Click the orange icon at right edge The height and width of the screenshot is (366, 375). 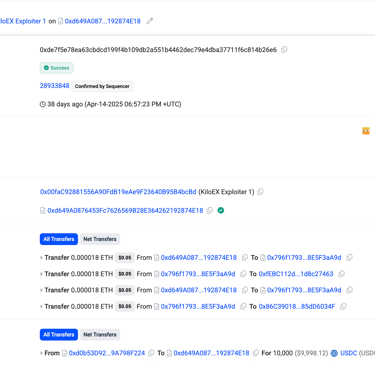click(x=366, y=131)
